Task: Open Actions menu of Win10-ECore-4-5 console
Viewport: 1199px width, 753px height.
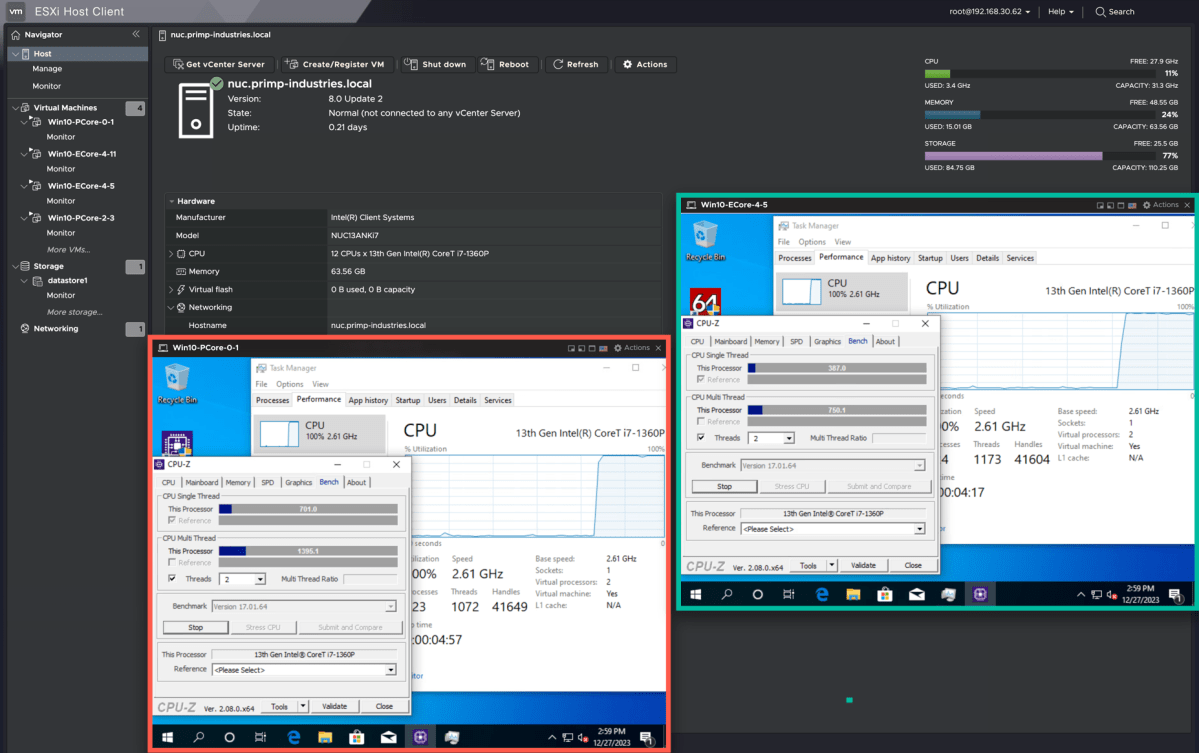Action: point(1161,205)
